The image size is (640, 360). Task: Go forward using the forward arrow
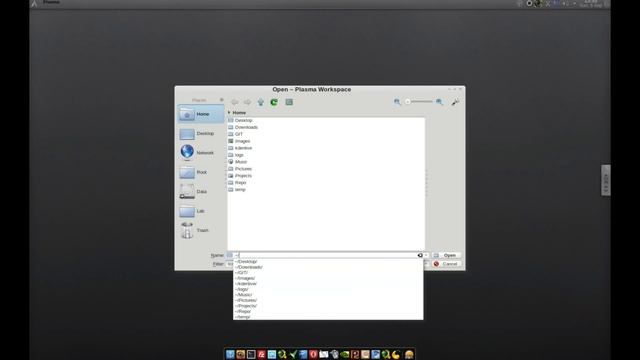tap(247, 102)
